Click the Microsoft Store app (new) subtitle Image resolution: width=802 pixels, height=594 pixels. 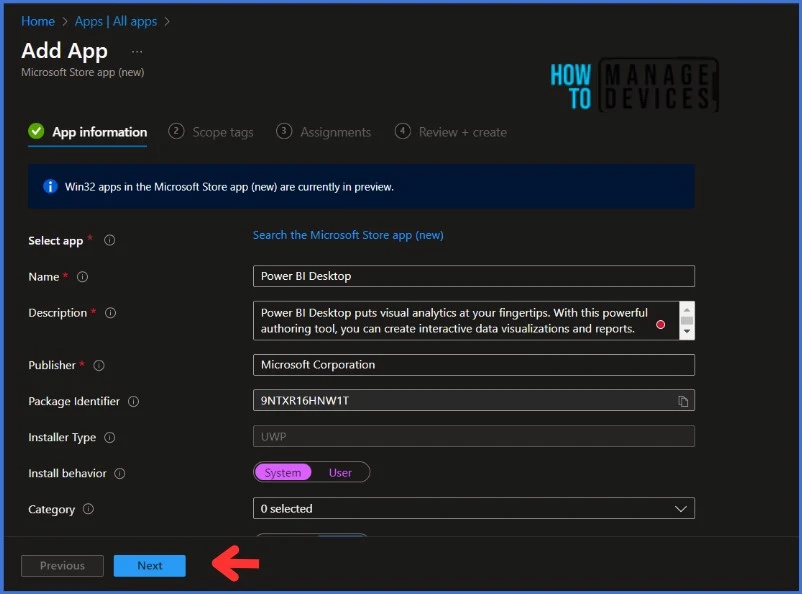(x=82, y=72)
